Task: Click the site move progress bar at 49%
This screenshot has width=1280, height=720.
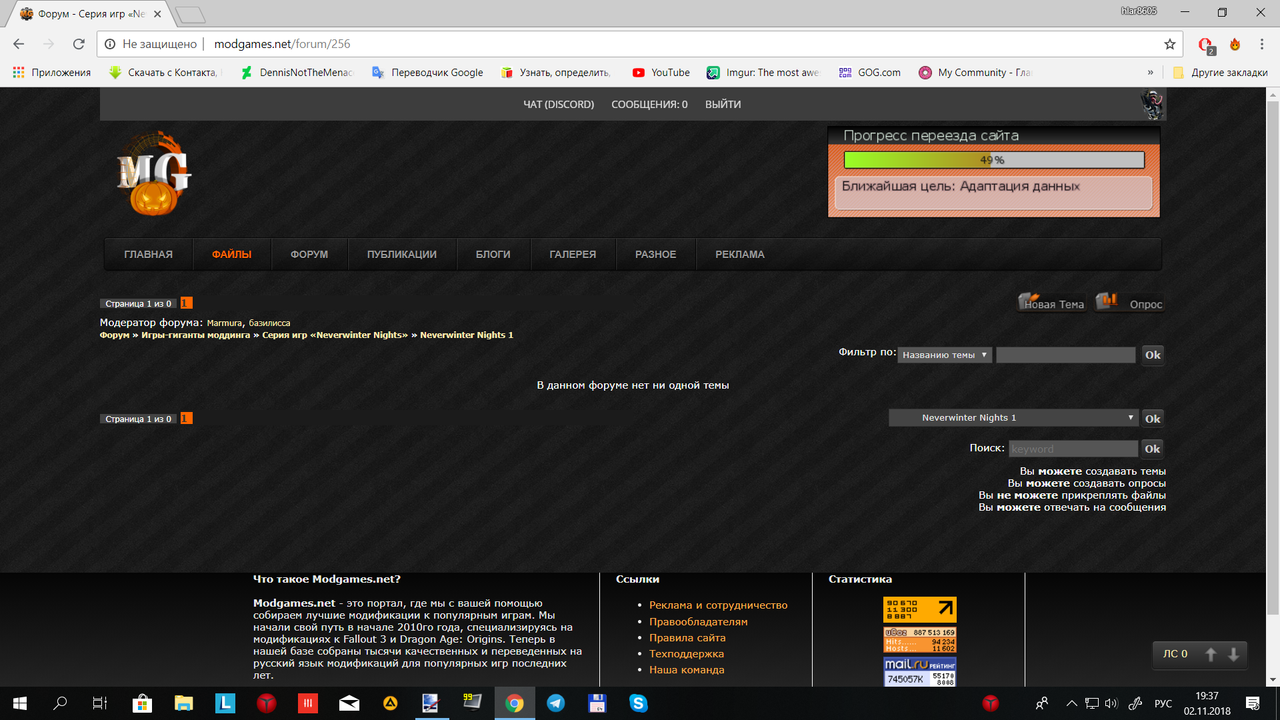Action: click(x=994, y=160)
